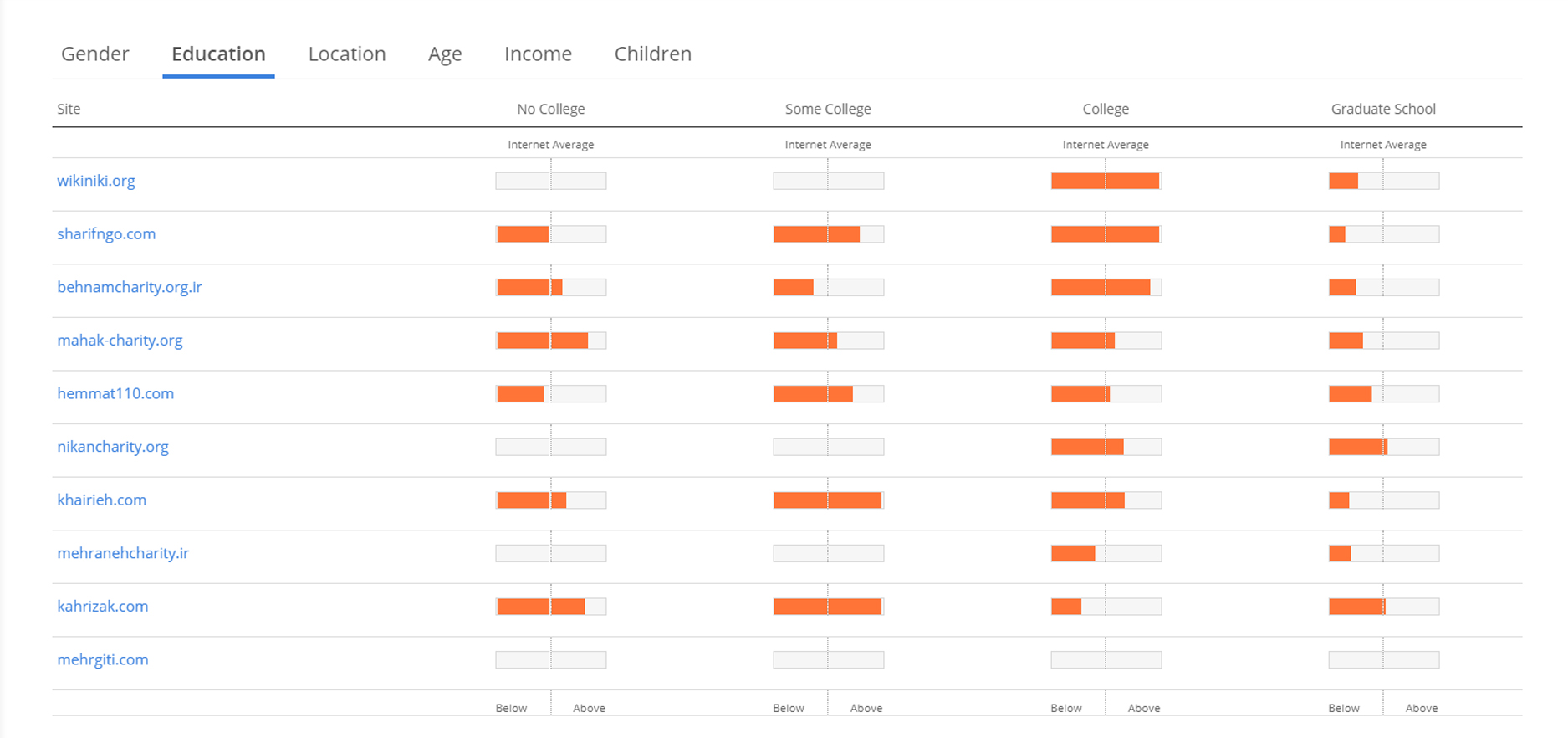The image size is (1568, 738).
Task: Click the nikancharity.org link
Action: click(x=113, y=447)
